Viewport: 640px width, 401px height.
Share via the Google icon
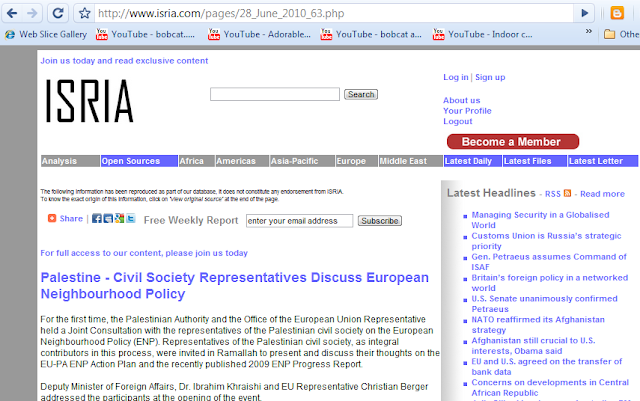pyautogui.click(x=119, y=218)
